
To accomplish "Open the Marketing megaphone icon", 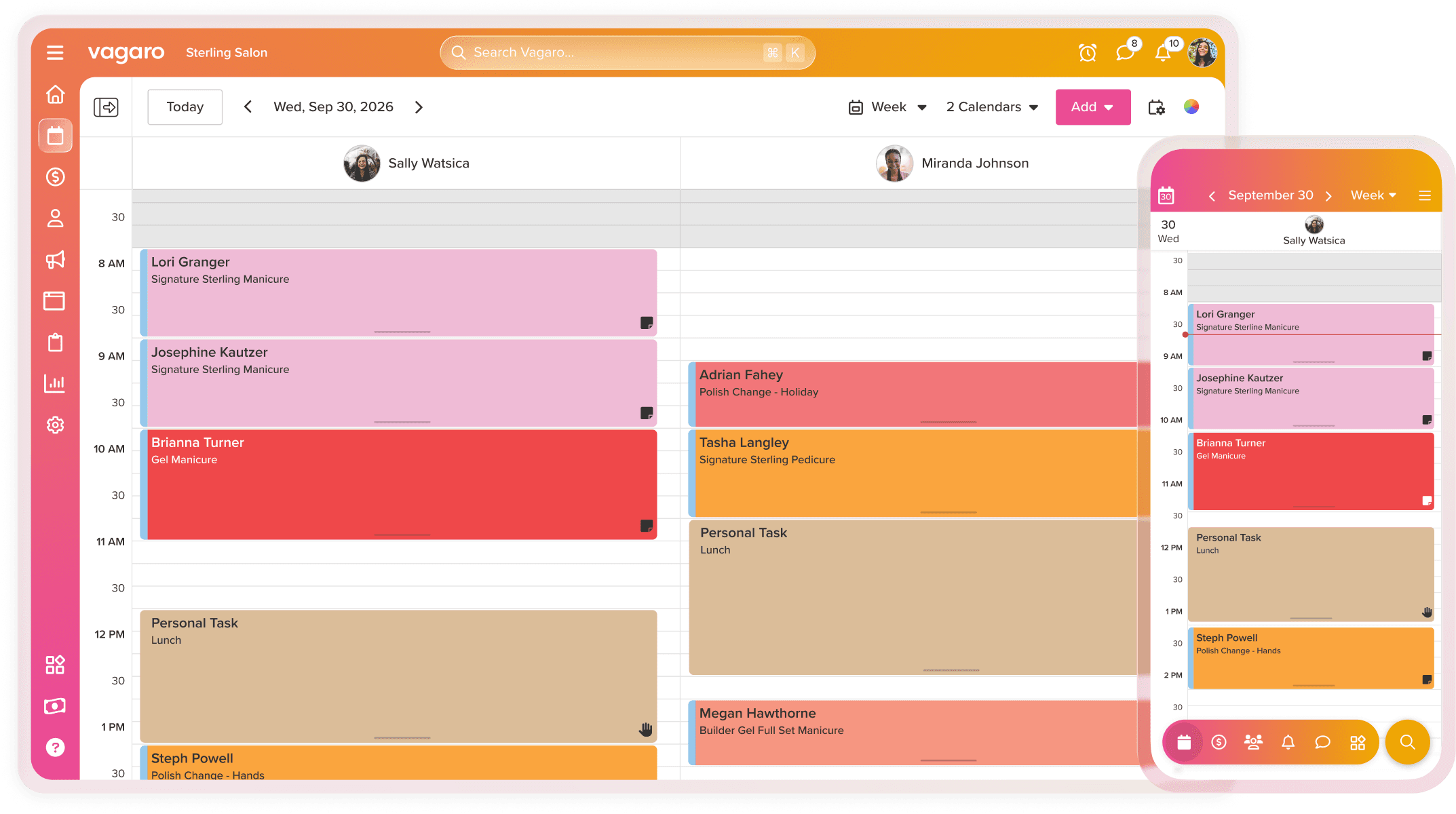I will (x=55, y=260).
